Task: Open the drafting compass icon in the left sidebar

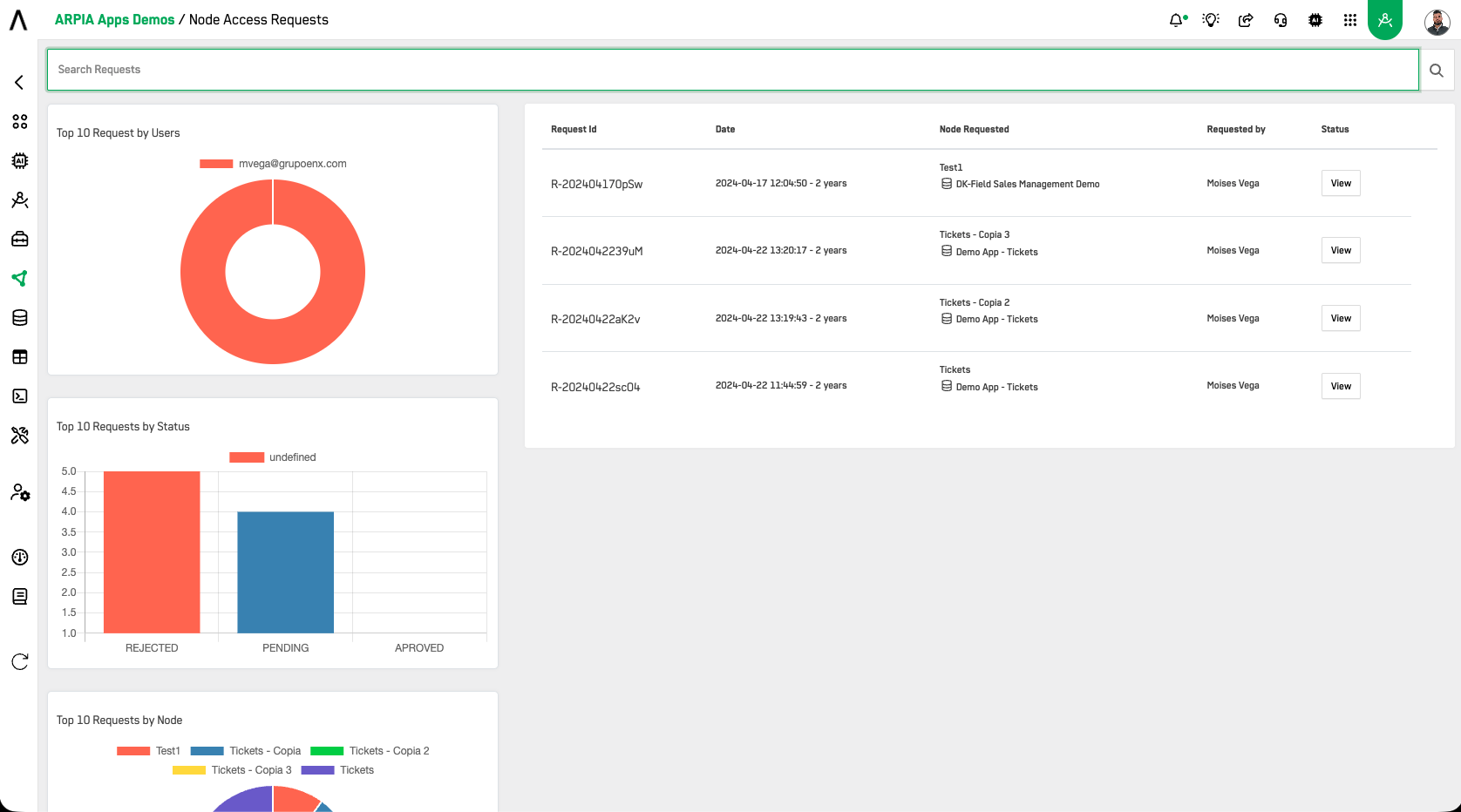Action: (20, 200)
